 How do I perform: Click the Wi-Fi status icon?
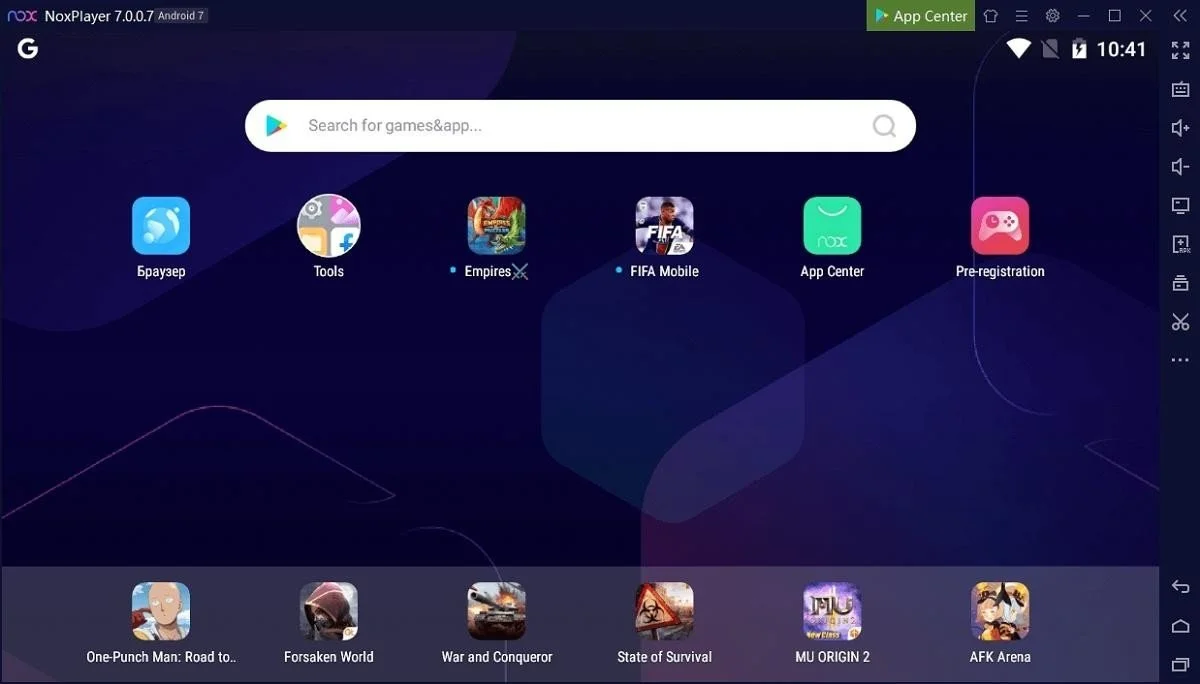(1018, 48)
